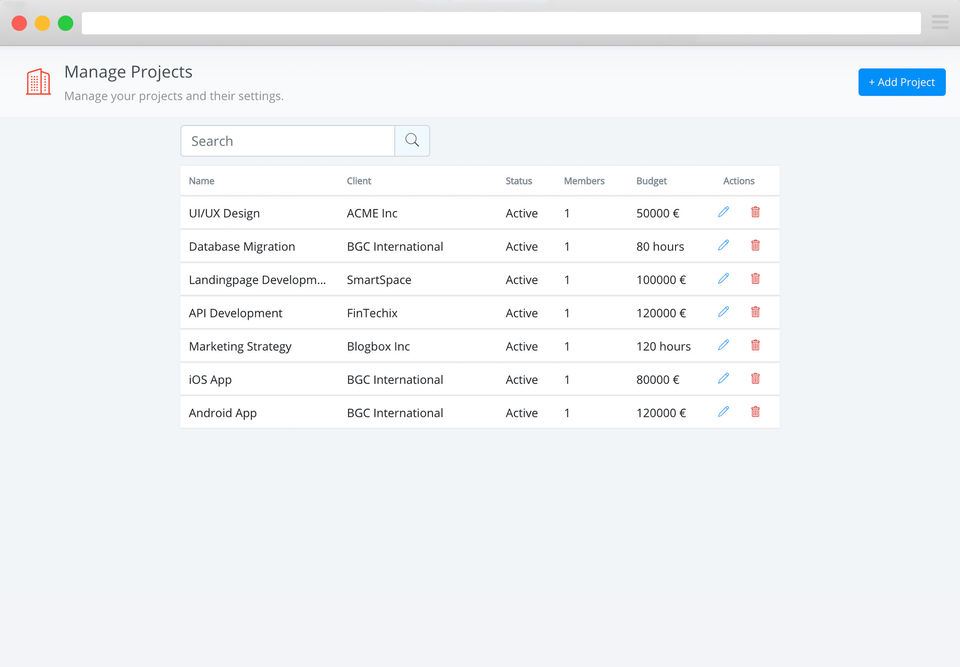Edit the iOS App project
Screen dimensions: 960x667
(x=723, y=378)
